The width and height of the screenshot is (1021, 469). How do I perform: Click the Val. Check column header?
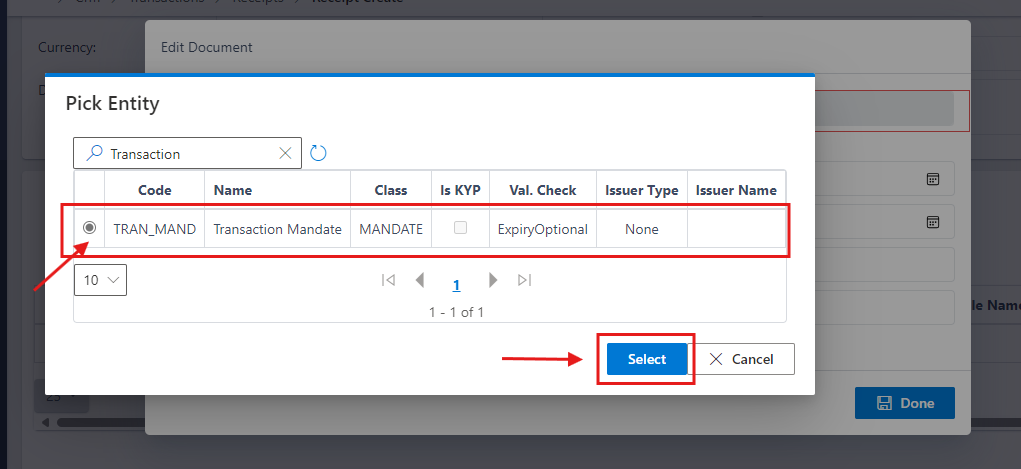(542, 190)
